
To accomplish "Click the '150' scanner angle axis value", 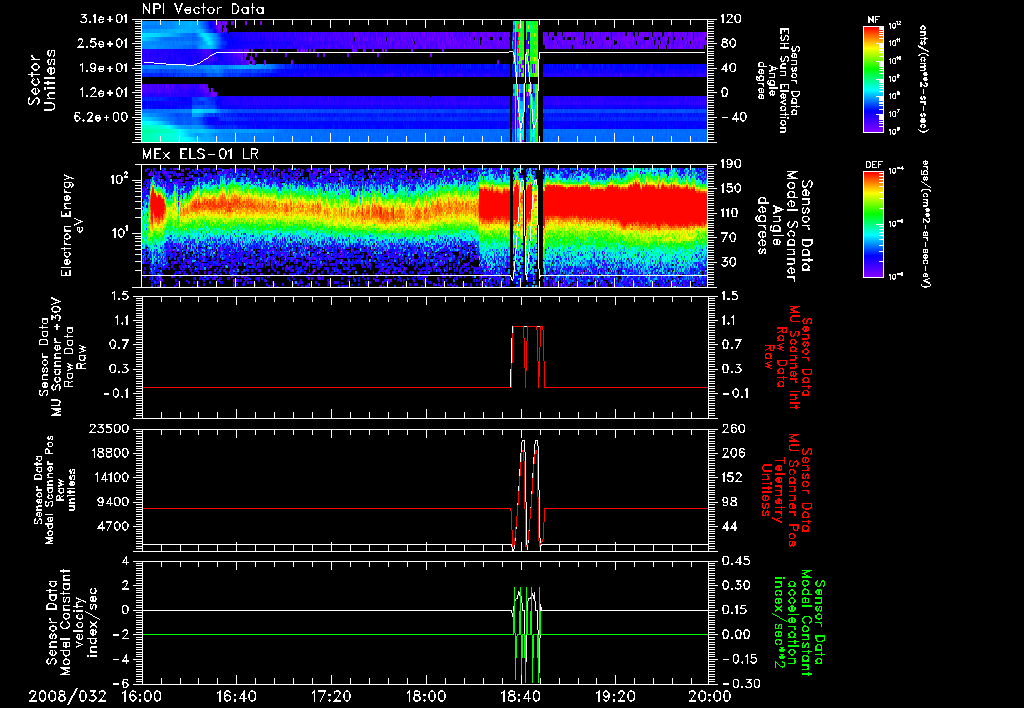I will point(731,188).
